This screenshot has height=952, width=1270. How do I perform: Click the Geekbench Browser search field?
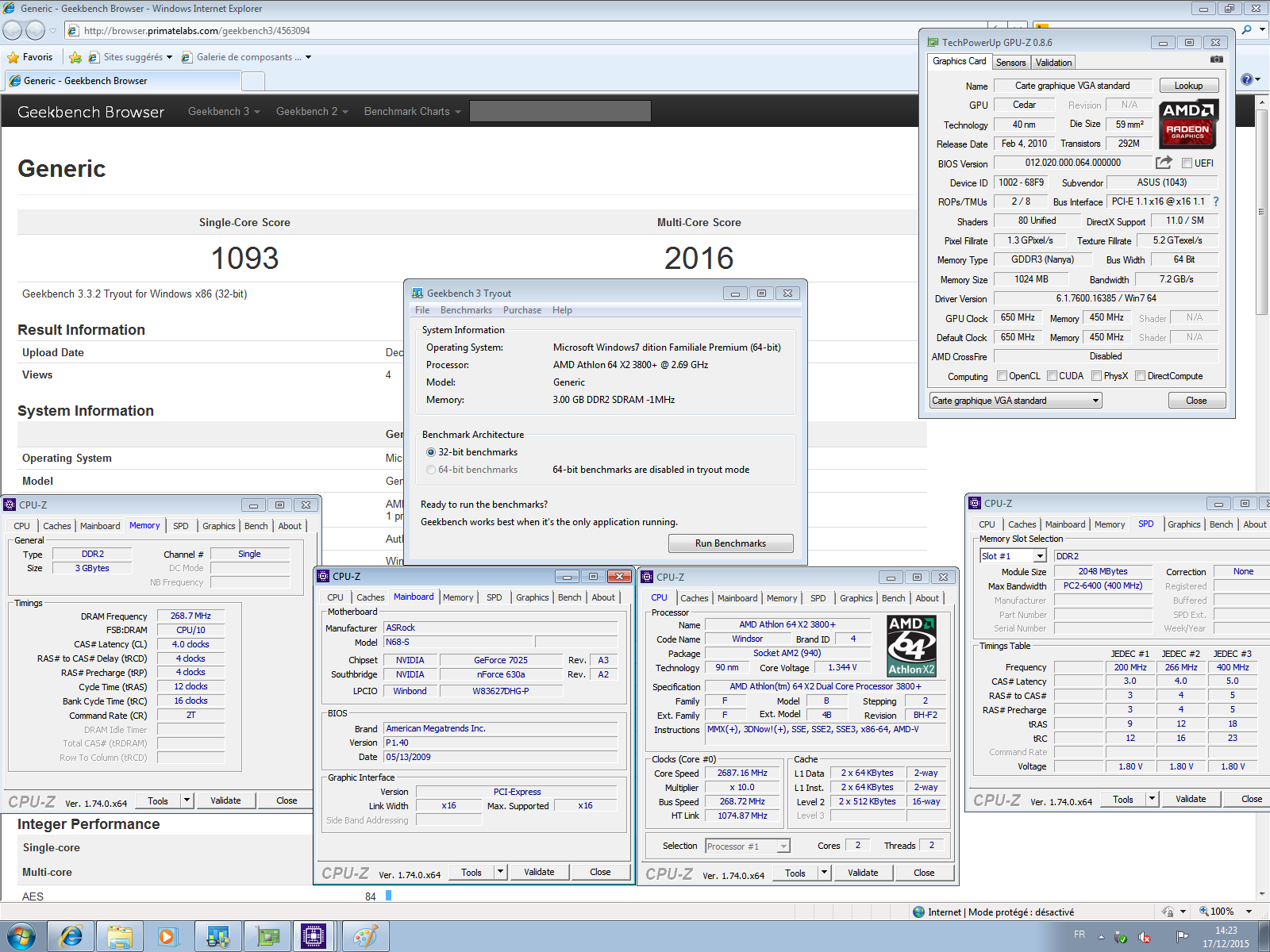[560, 111]
